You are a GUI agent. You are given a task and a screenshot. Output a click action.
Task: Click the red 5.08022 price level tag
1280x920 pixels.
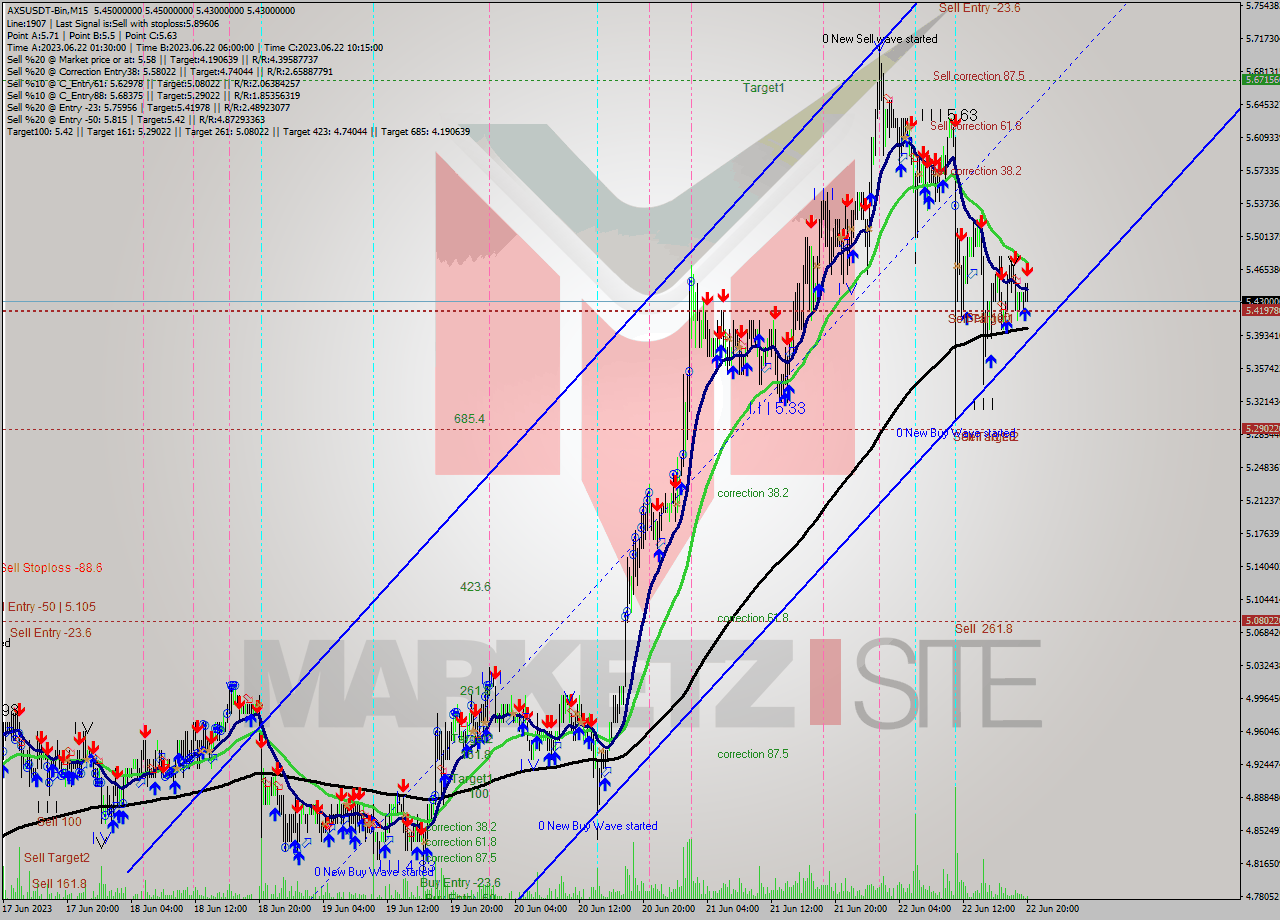(x=1259, y=621)
